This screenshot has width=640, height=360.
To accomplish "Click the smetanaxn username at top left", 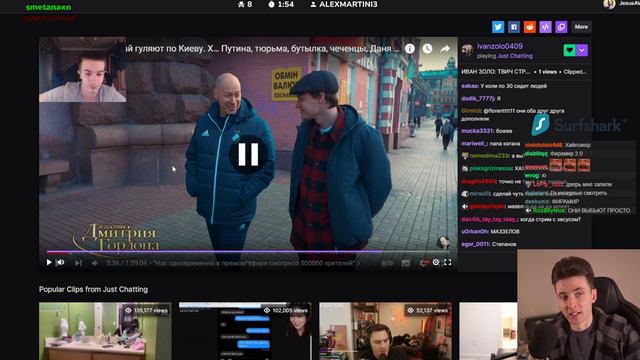I will click(48, 7).
